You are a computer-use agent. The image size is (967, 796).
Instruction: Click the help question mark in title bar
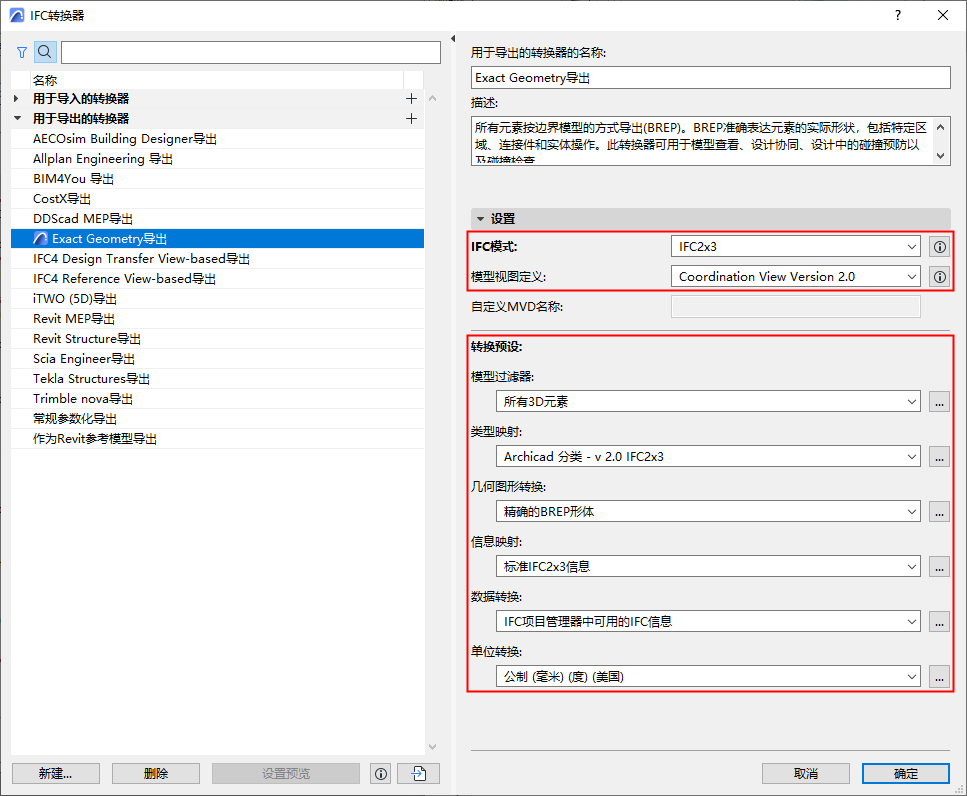899,15
